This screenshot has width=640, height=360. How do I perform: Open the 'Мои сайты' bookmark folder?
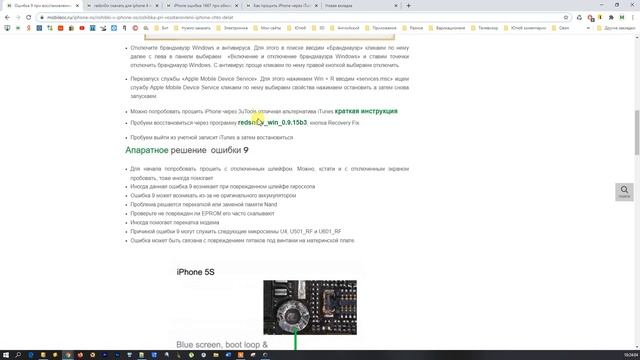[267, 28]
